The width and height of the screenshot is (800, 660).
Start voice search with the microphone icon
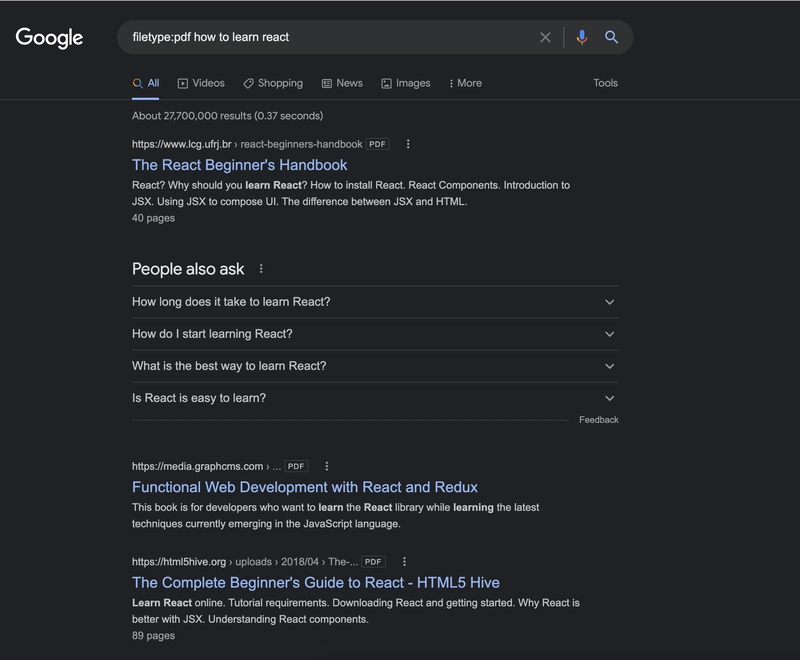[582, 37]
